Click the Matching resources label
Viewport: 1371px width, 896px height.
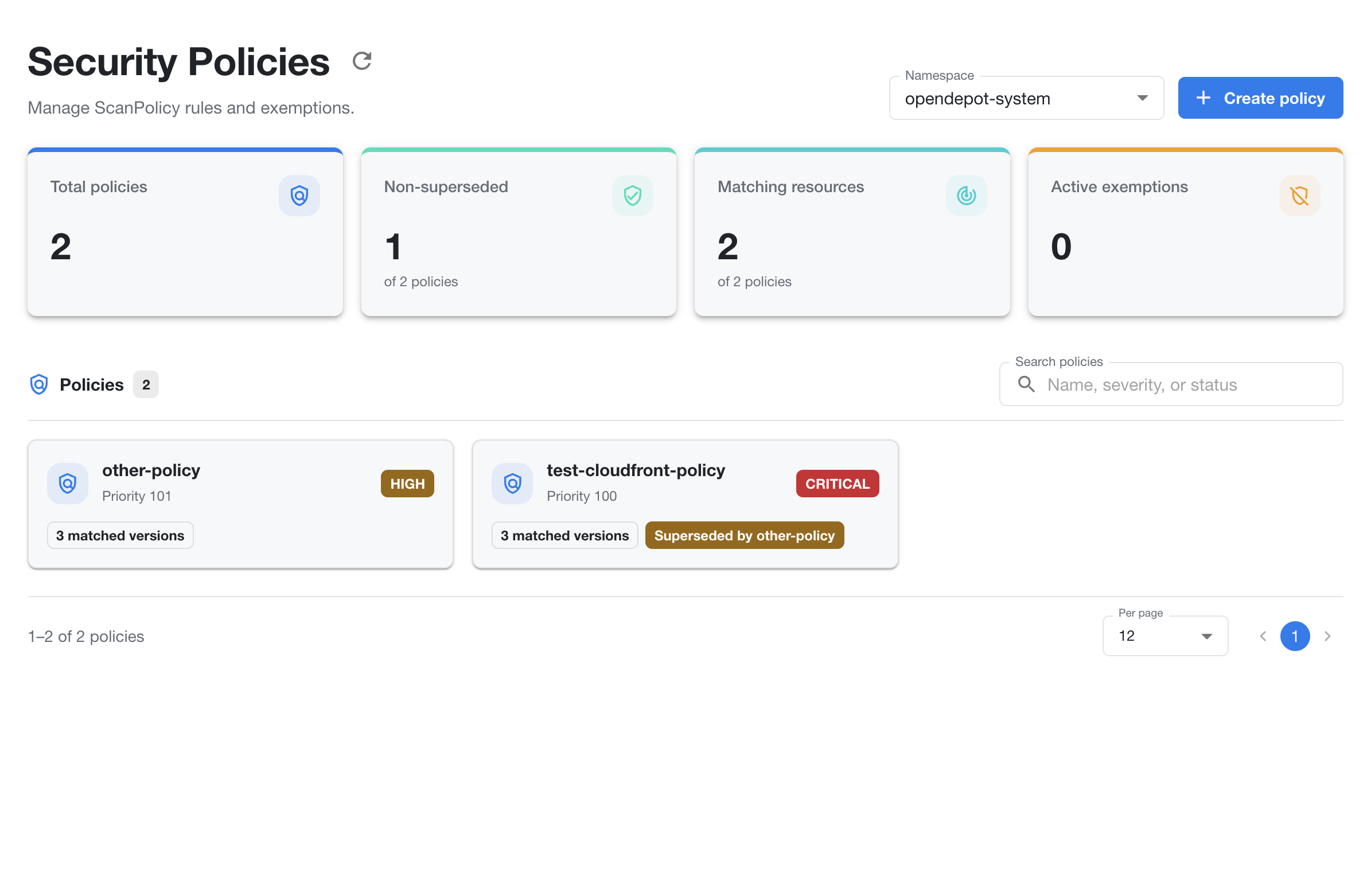click(x=790, y=186)
